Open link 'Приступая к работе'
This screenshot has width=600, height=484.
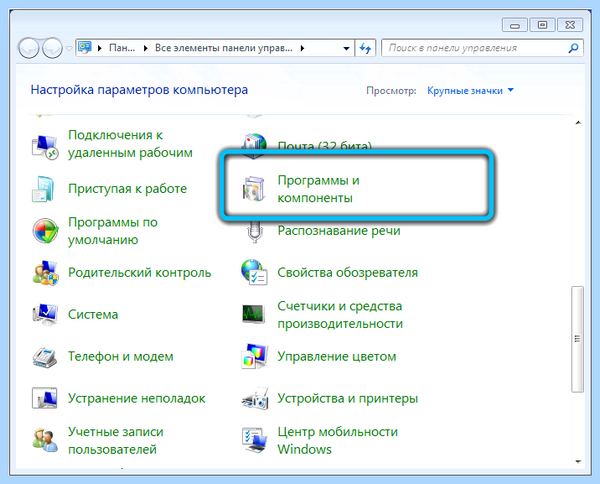tap(127, 189)
